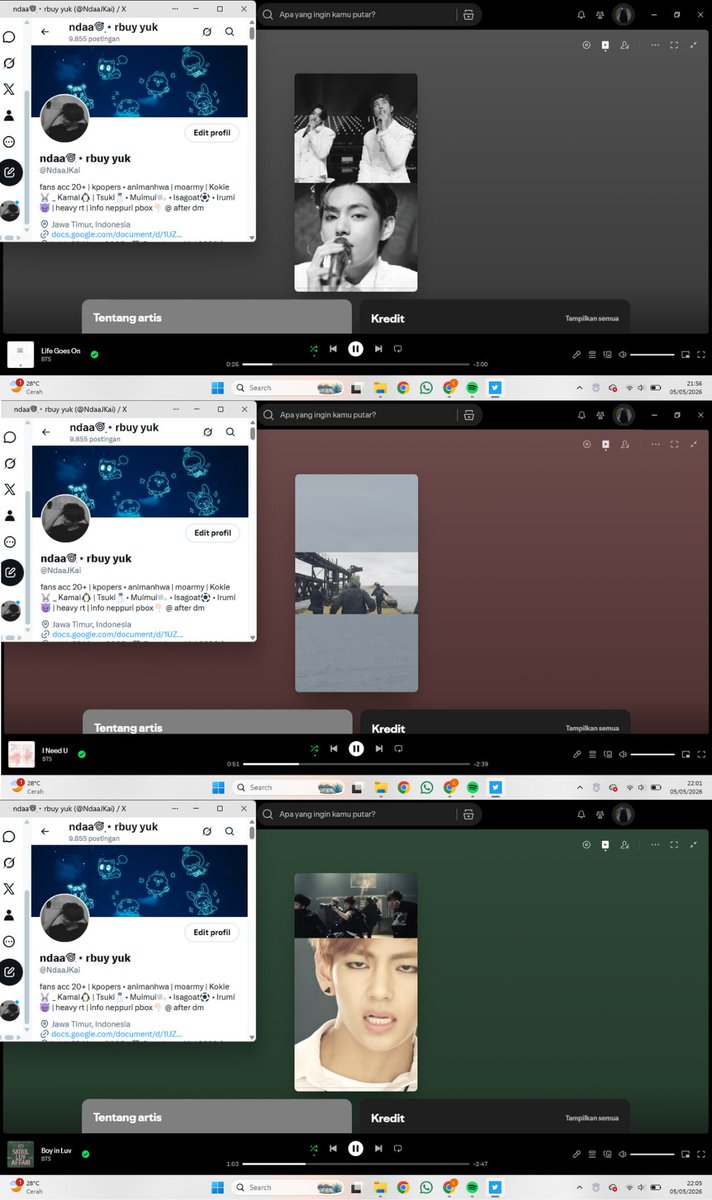Screen dimensions: 712x1200
Task: Show hidden tray icons in taskbar showing 22:05
Action: coord(579,1187)
